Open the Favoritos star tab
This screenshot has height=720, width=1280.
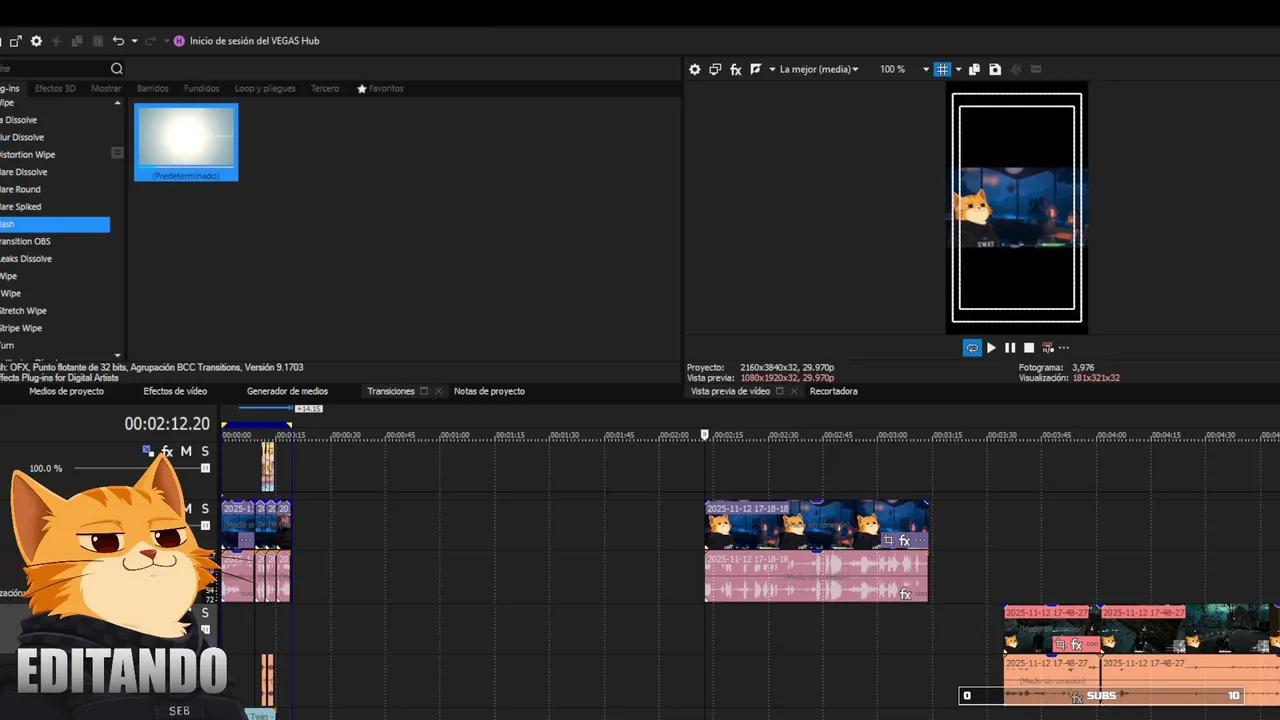point(380,88)
